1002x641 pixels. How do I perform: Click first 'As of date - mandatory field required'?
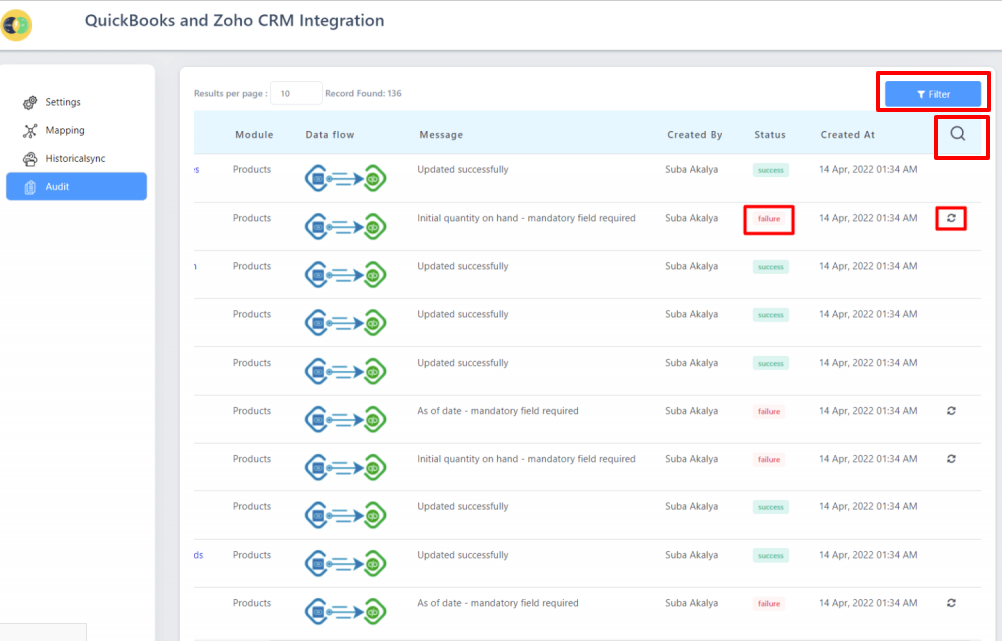[x=498, y=411]
